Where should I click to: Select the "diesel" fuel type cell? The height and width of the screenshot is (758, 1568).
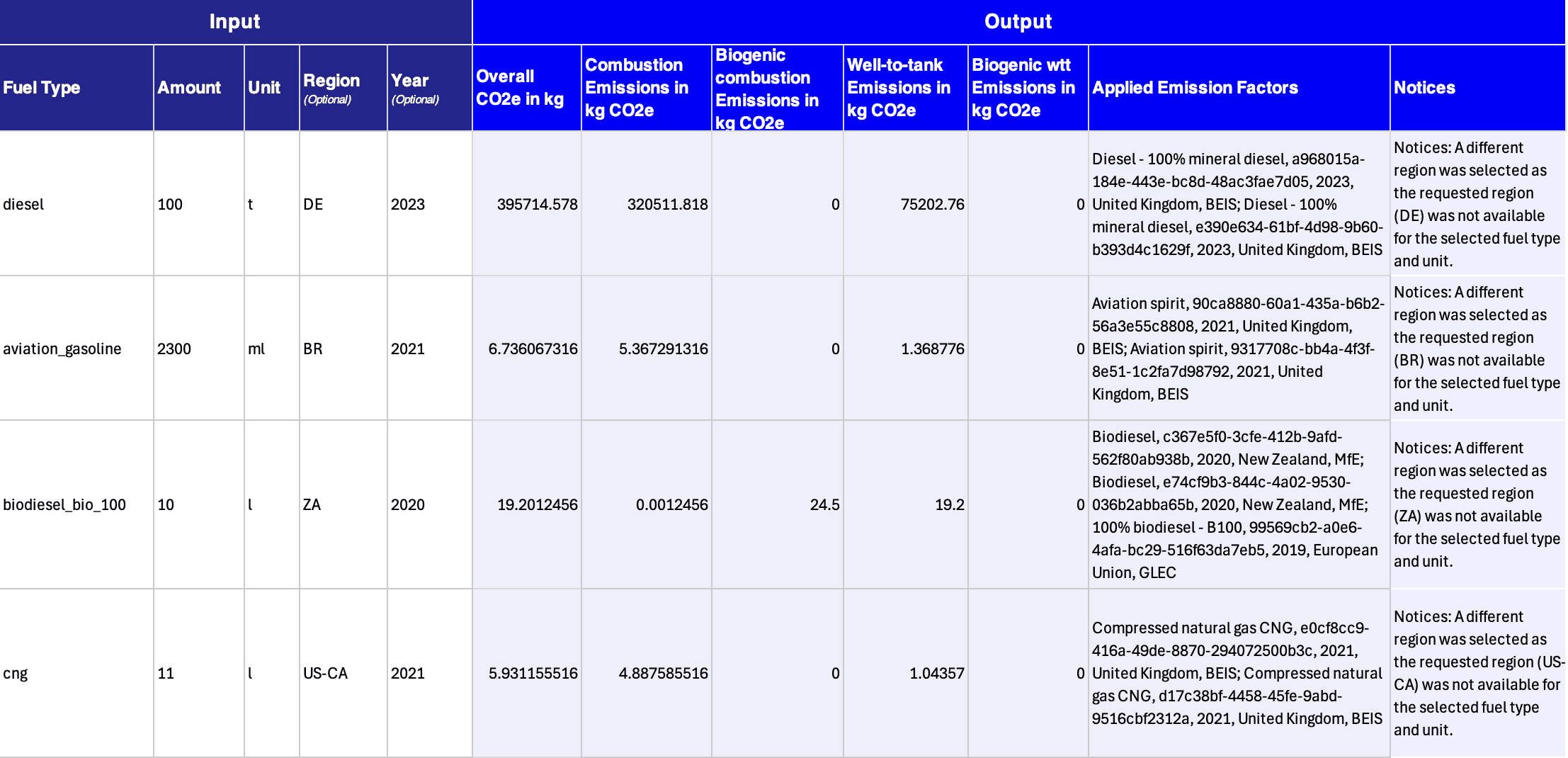click(23, 204)
